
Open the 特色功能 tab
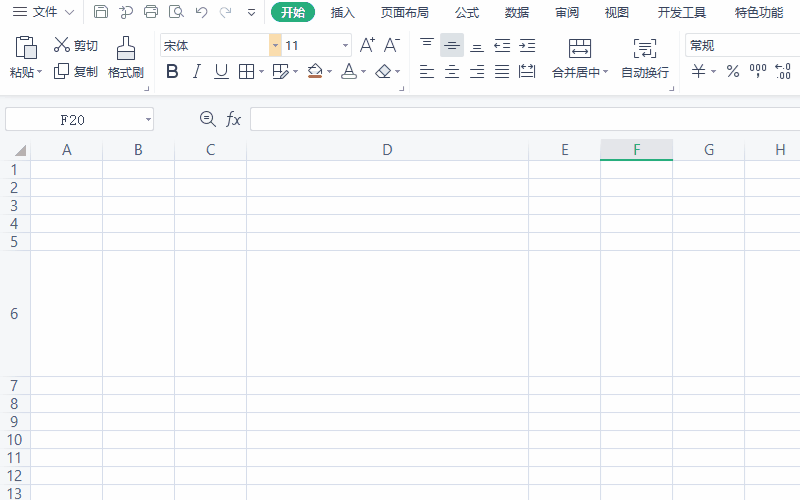(759, 12)
